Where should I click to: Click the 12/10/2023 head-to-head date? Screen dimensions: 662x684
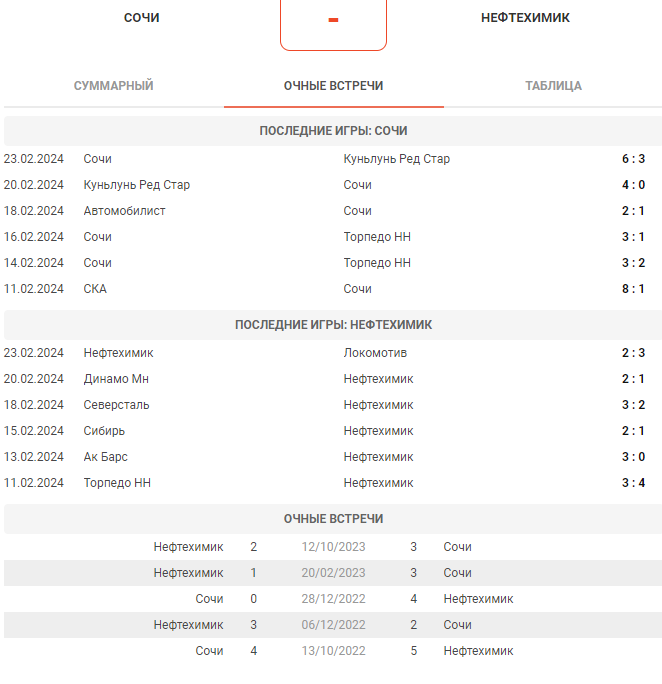(334, 547)
